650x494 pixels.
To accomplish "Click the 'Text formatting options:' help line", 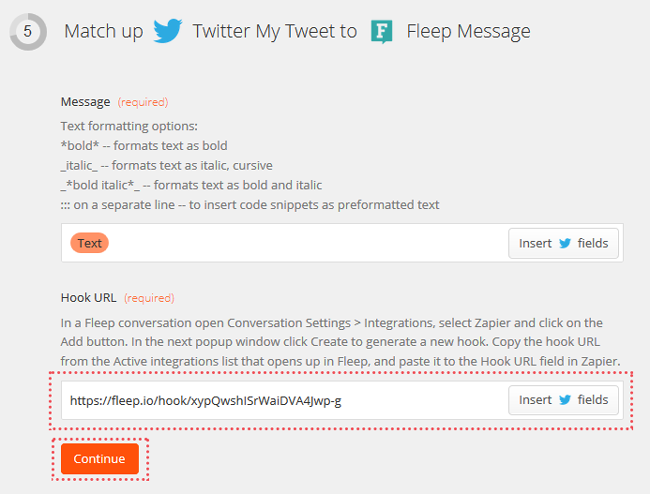I will pos(129,126).
